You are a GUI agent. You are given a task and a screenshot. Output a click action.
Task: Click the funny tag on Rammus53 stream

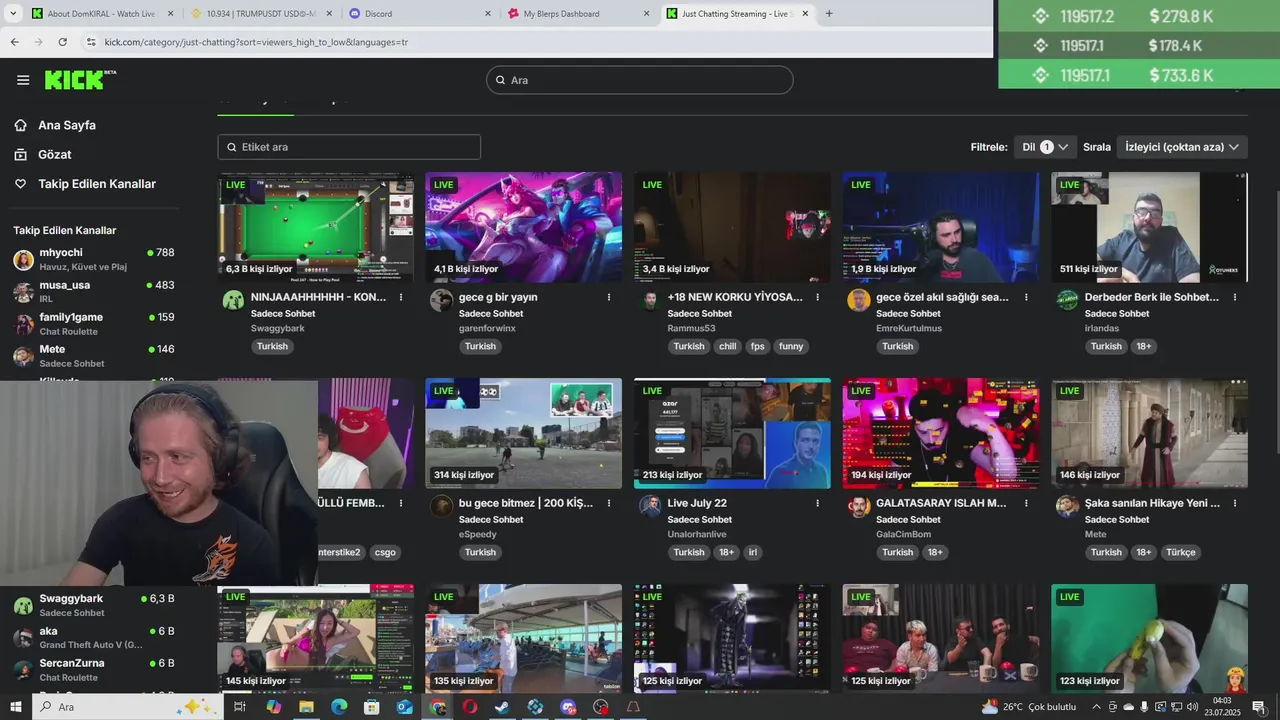(791, 346)
